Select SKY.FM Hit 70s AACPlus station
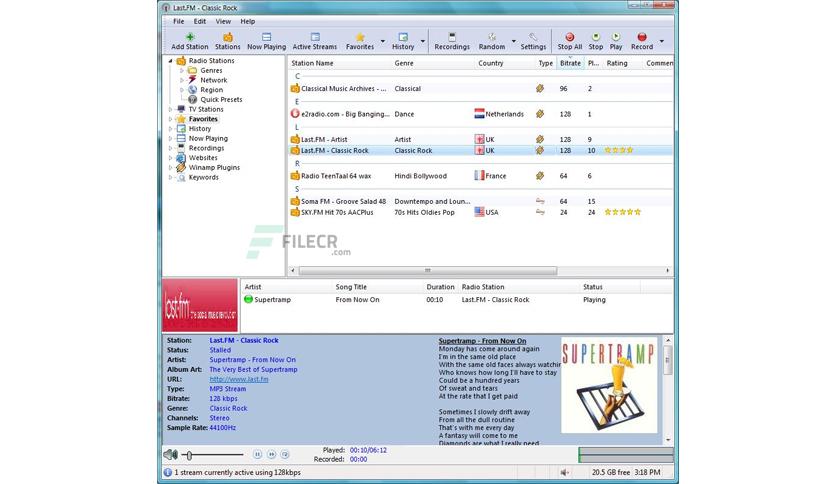The image size is (836, 484). coord(480,212)
